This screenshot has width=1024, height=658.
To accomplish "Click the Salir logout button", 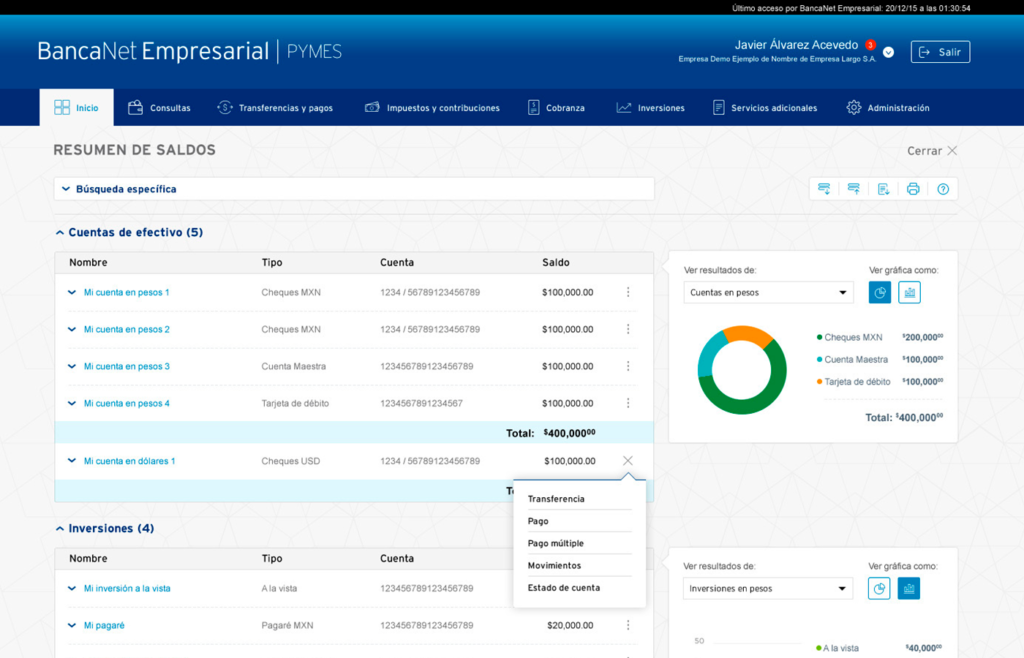I will tap(940, 52).
